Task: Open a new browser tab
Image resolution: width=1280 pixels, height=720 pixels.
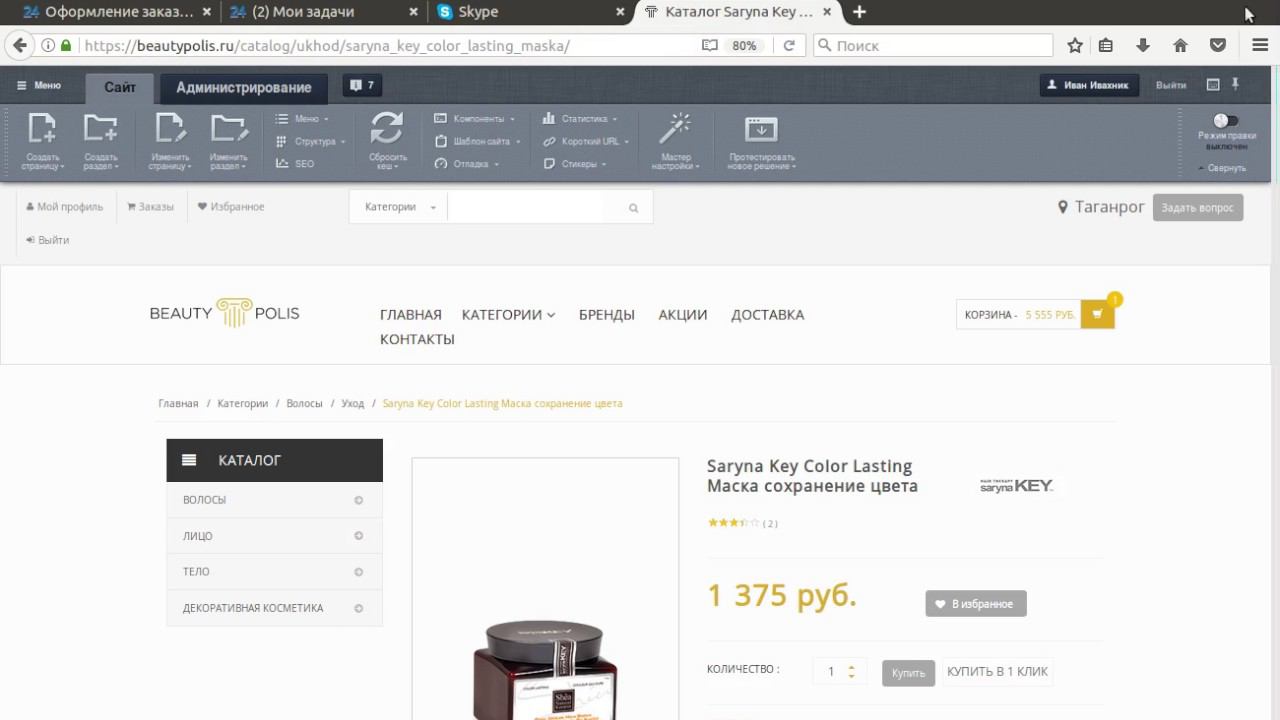Action: point(859,12)
